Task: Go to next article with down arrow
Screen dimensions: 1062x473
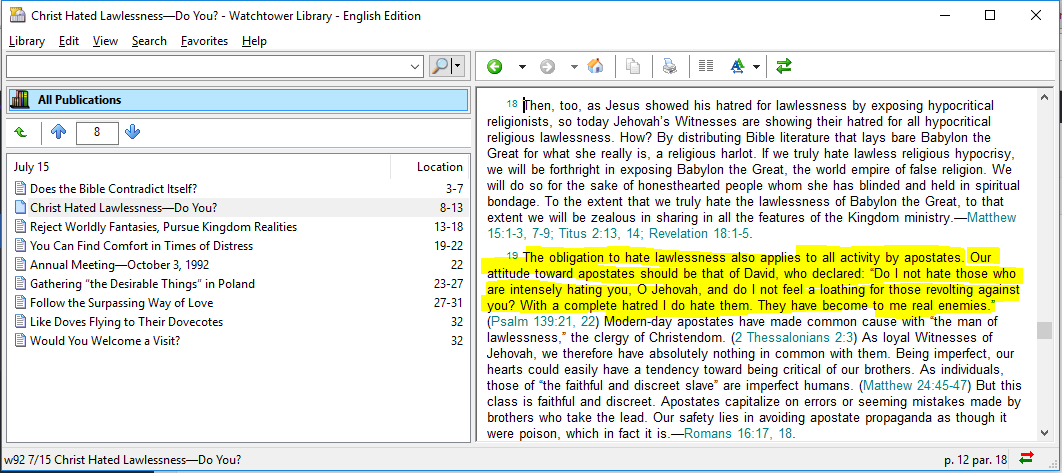Action: 133,132
